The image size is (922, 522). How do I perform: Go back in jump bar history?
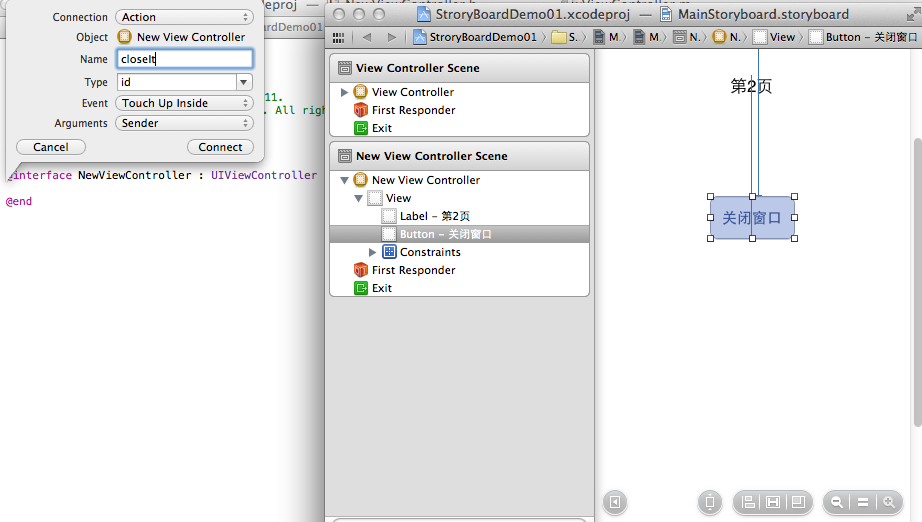pos(367,38)
